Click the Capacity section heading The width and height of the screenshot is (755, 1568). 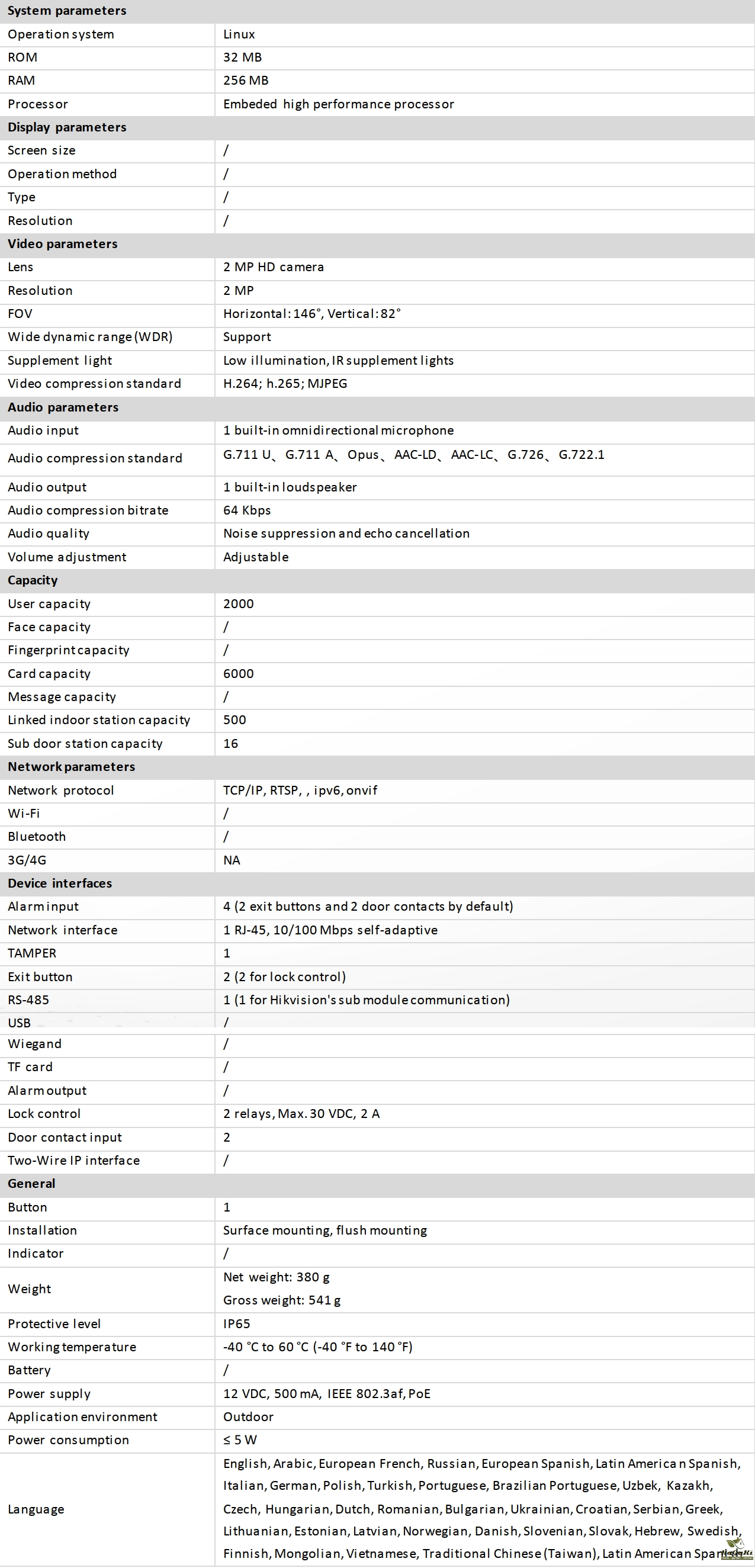click(33, 580)
